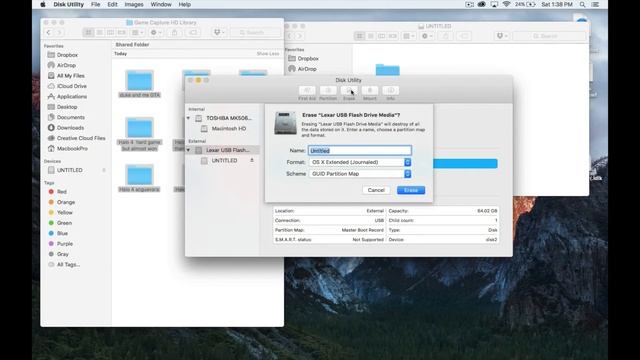Click Show Less in Shared Folder window
This screenshot has height=360, width=640.
[x=268, y=54]
